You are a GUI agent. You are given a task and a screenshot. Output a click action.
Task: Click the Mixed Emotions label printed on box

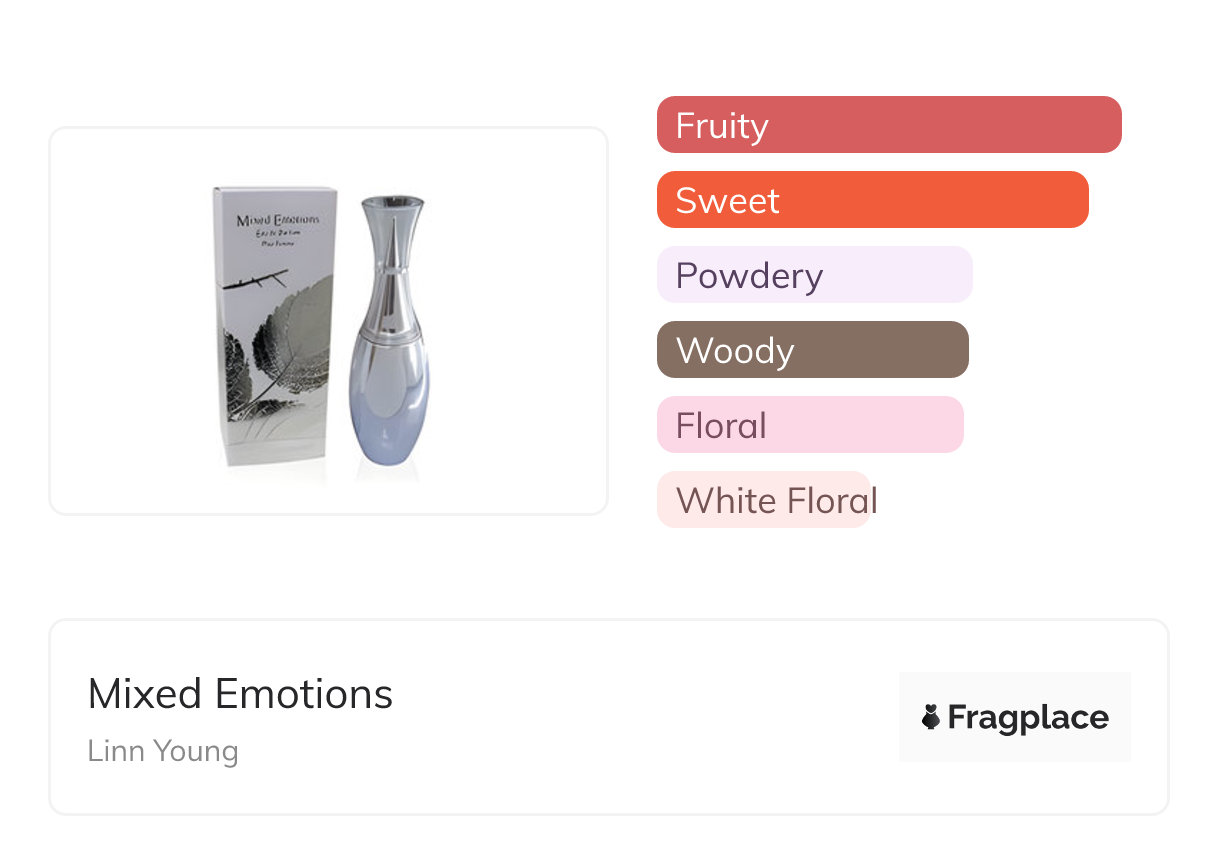pyautogui.click(x=275, y=219)
